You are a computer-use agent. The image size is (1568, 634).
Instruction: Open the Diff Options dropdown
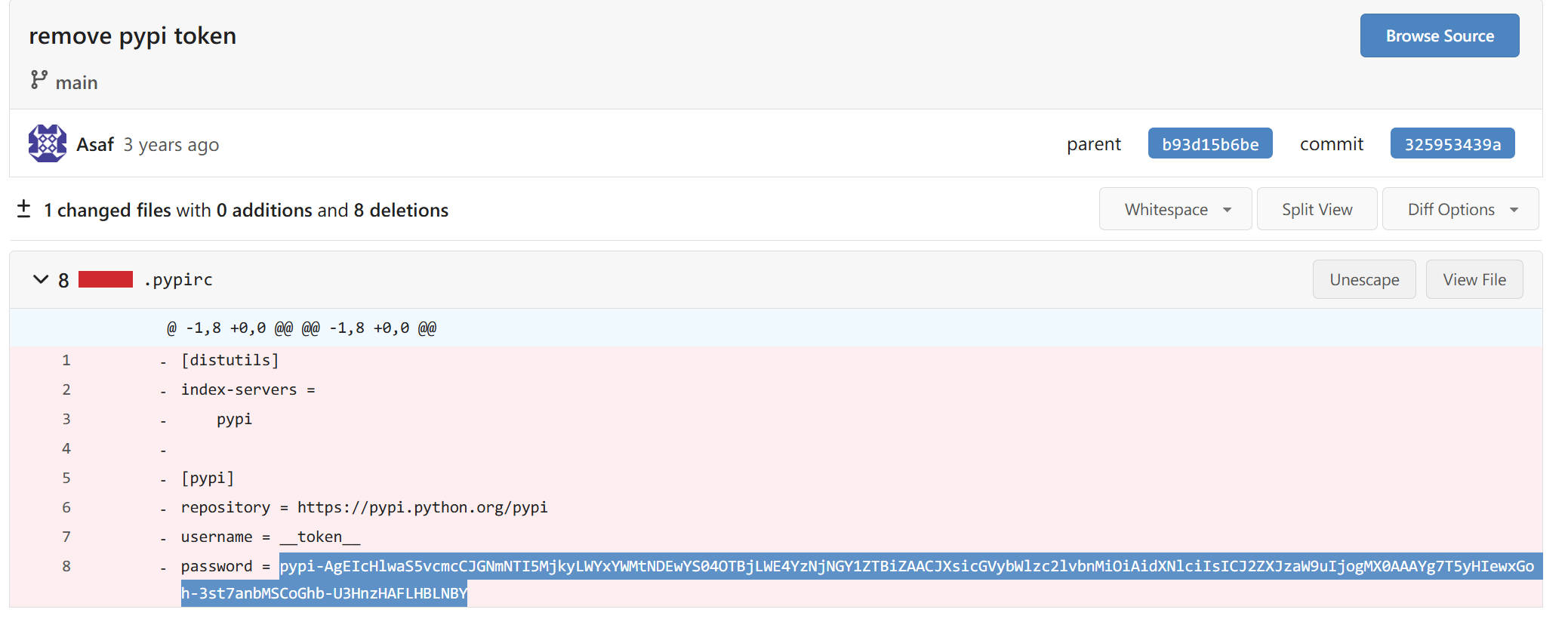coord(1460,209)
